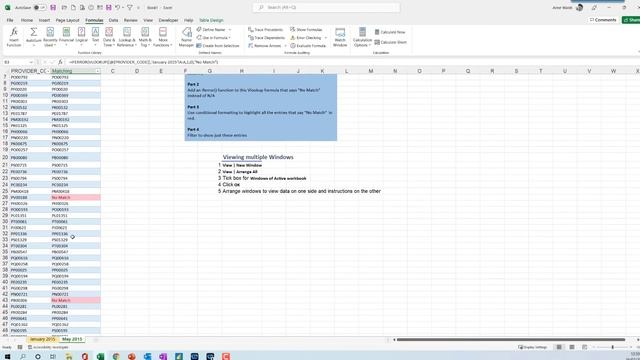The height and width of the screenshot is (360, 640).
Task: Click the Viewing multiple Windows heading
Action: (258, 157)
